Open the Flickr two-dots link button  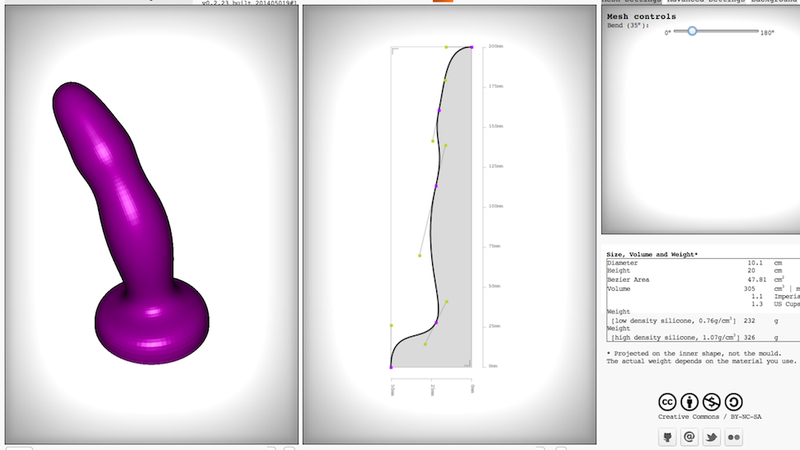pyautogui.click(x=734, y=437)
